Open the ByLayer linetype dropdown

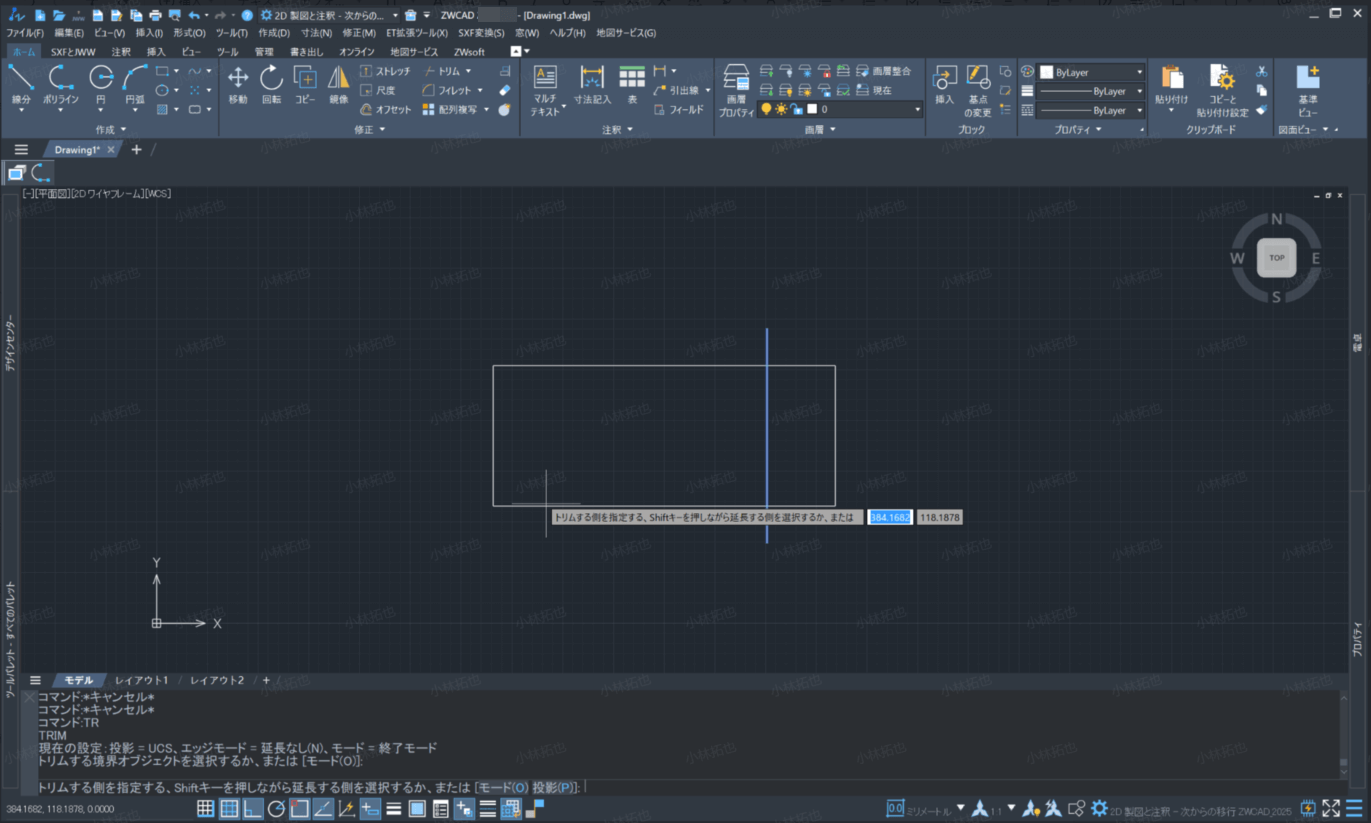coord(1091,110)
